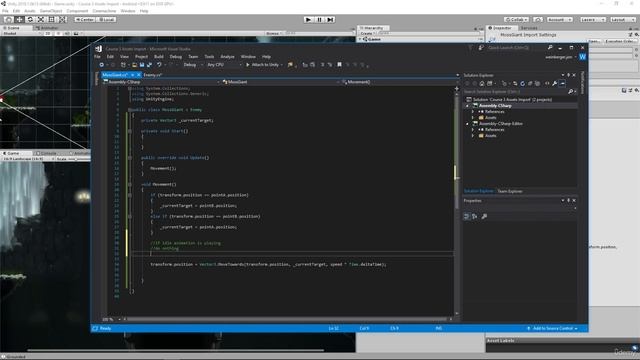The width and height of the screenshot is (640, 360).
Task: Toggle Local handle rotation in Unity
Action: [x=106, y=19]
